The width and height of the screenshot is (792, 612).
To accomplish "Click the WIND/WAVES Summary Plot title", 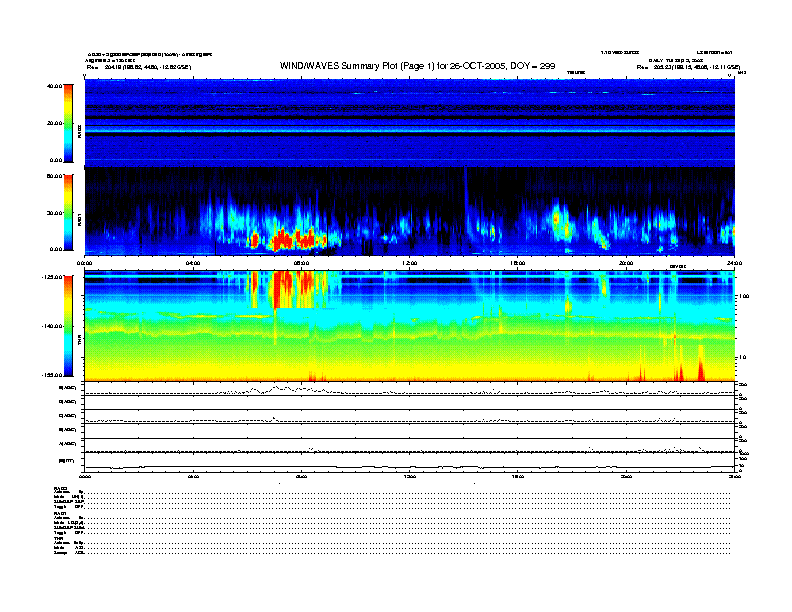I will [x=417, y=66].
